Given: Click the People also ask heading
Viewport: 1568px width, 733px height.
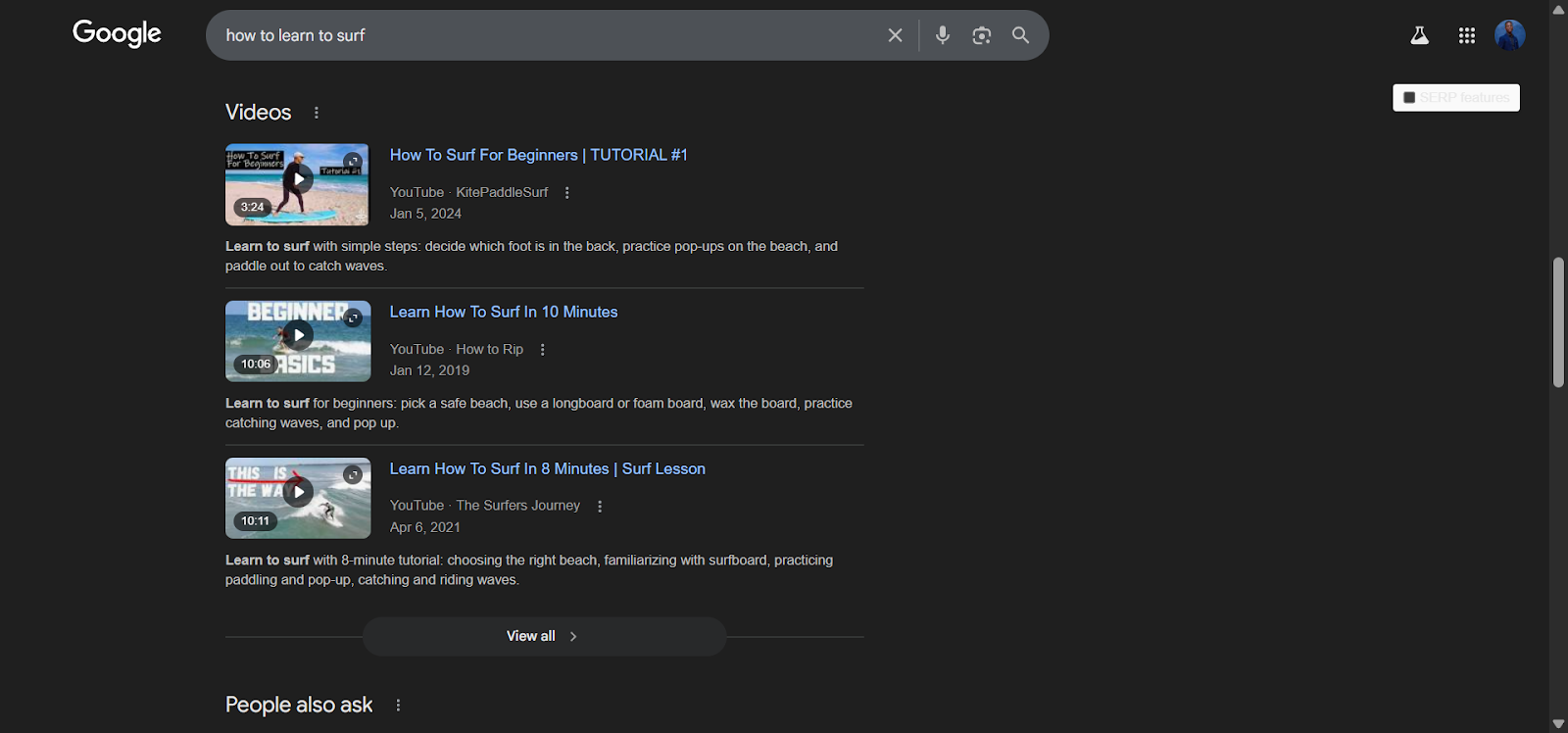Looking at the screenshot, I should 299,705.
